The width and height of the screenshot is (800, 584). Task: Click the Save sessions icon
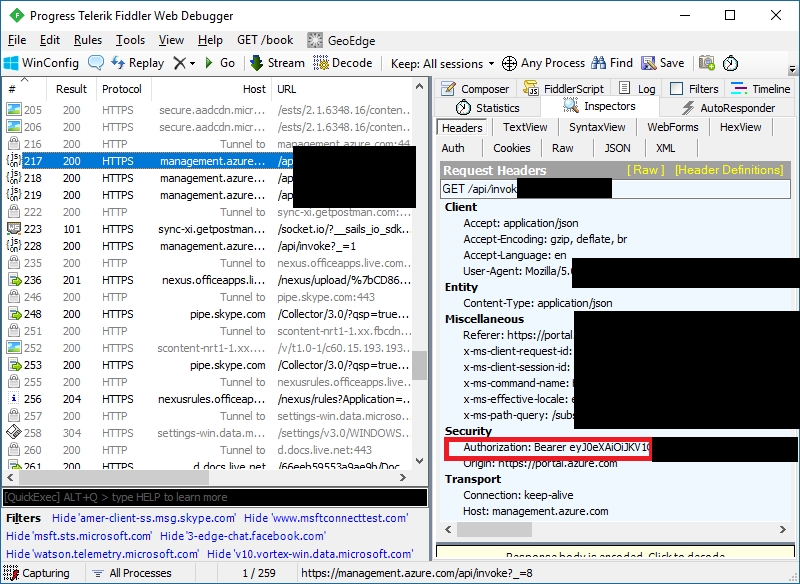point(662,62)
